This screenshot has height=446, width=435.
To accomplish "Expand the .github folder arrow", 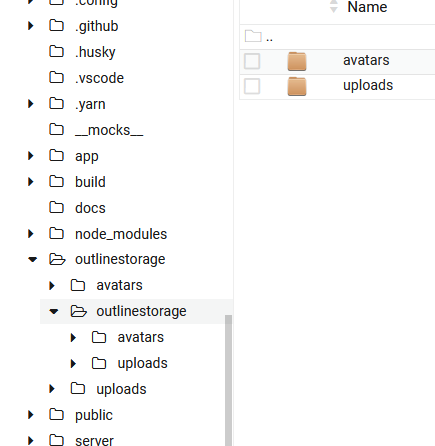I will point(31,26).
